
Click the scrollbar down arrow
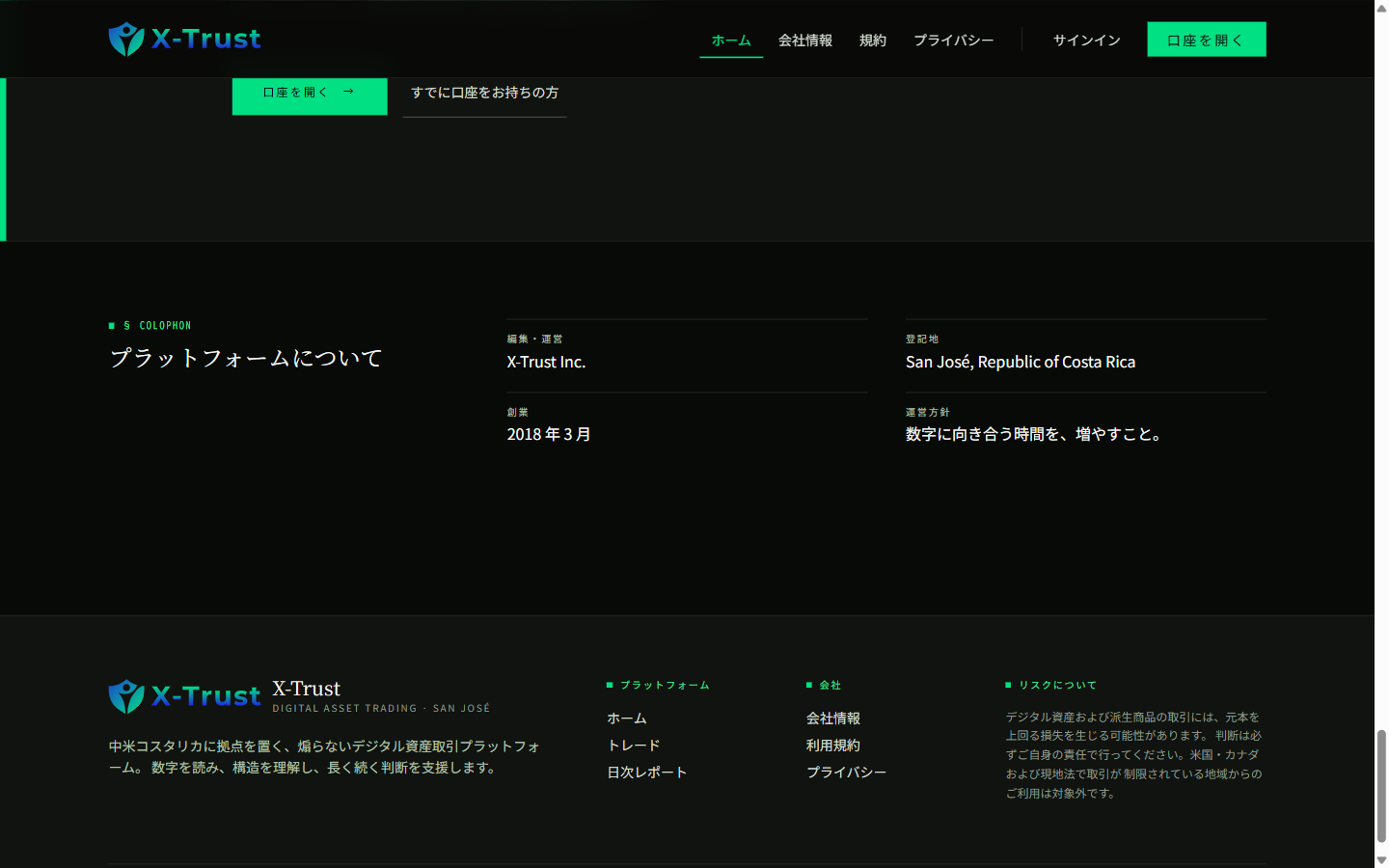pyautogui.click(x=1381, y=860)
